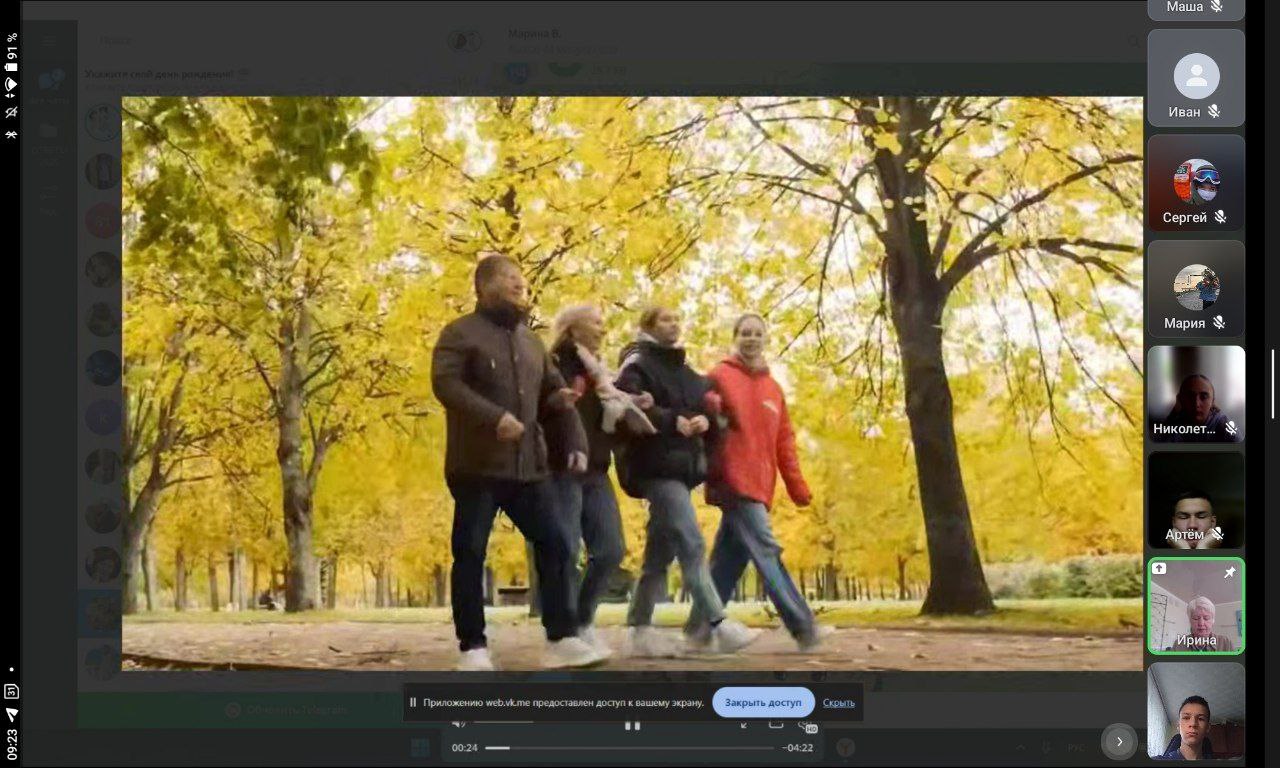1280x768 pixels.
Task: Click muted microphone icon on Николет… tile
Action: [1231, 428]
